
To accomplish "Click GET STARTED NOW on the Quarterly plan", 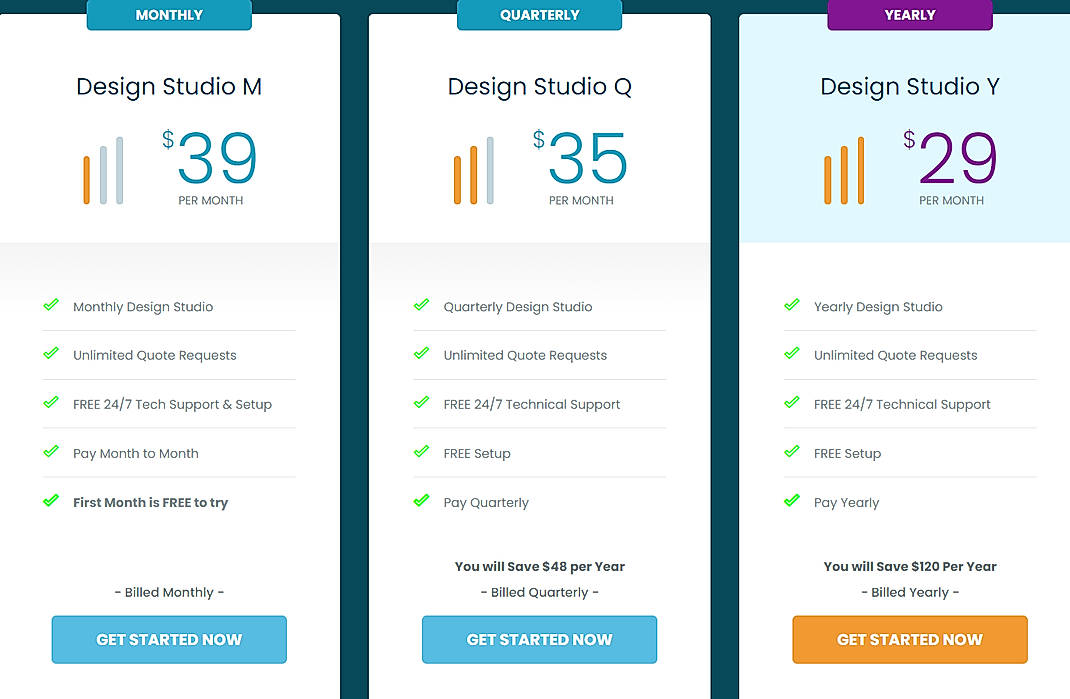I will (x=539, y=639).
